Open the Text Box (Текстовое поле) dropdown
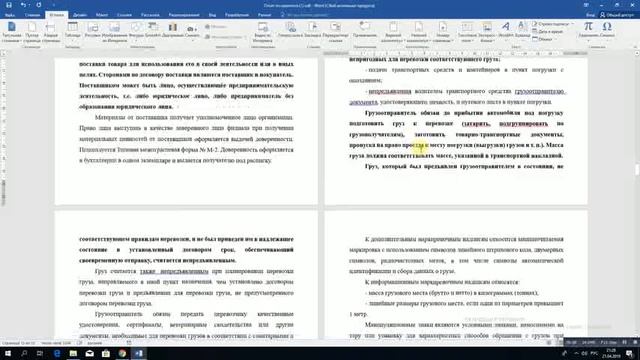 click(x=467, y=32)
